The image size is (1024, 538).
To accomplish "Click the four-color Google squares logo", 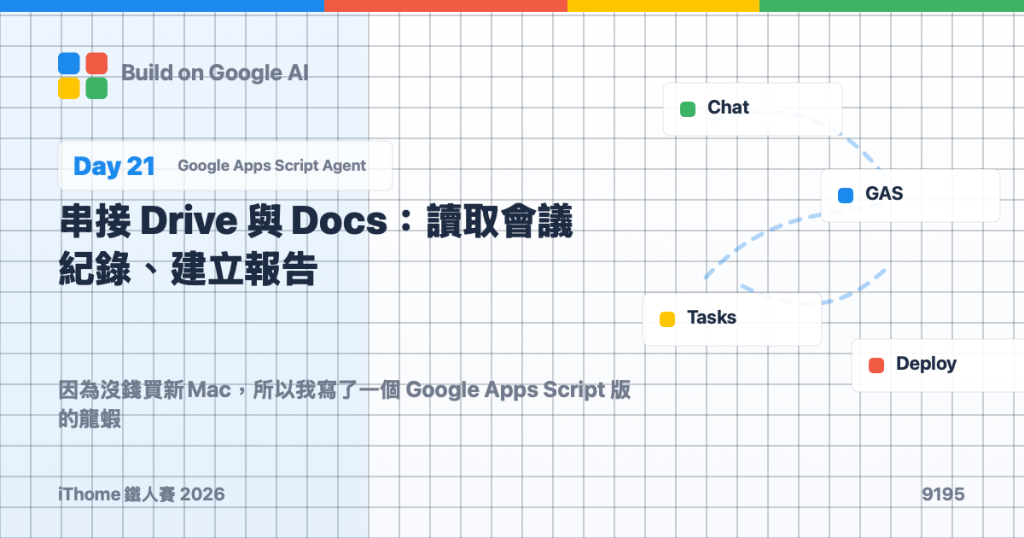I will pyautogui.click(x=83, y=76).
